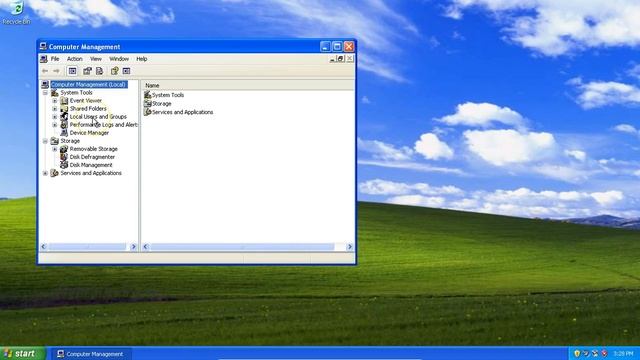Click right pane horizontal scrollbar thumb
The width and height of the screenshot is (640, 360).
[242, 247]
